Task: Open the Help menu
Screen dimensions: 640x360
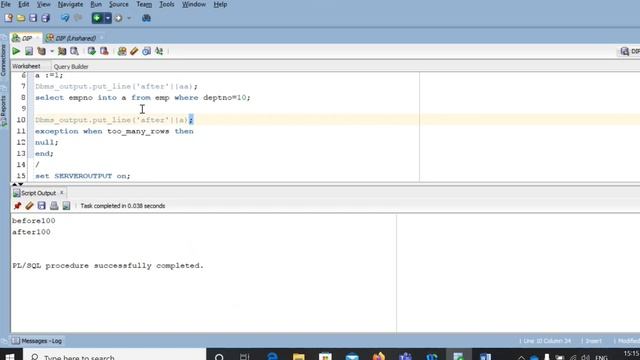Action: coord(220,4)
